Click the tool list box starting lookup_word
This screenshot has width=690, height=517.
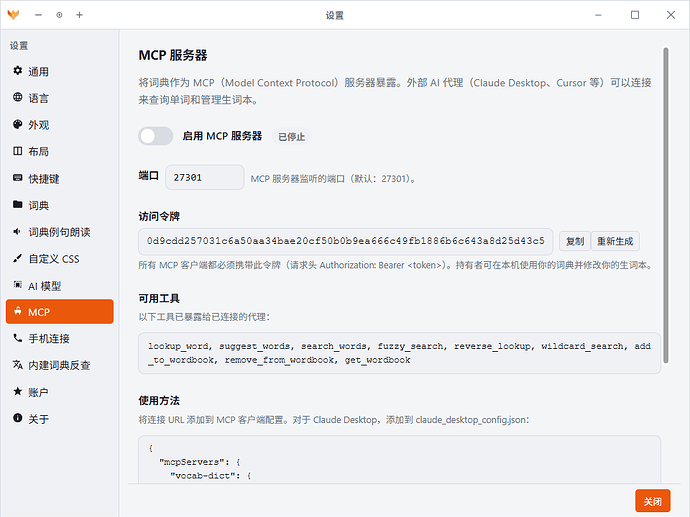400,353
